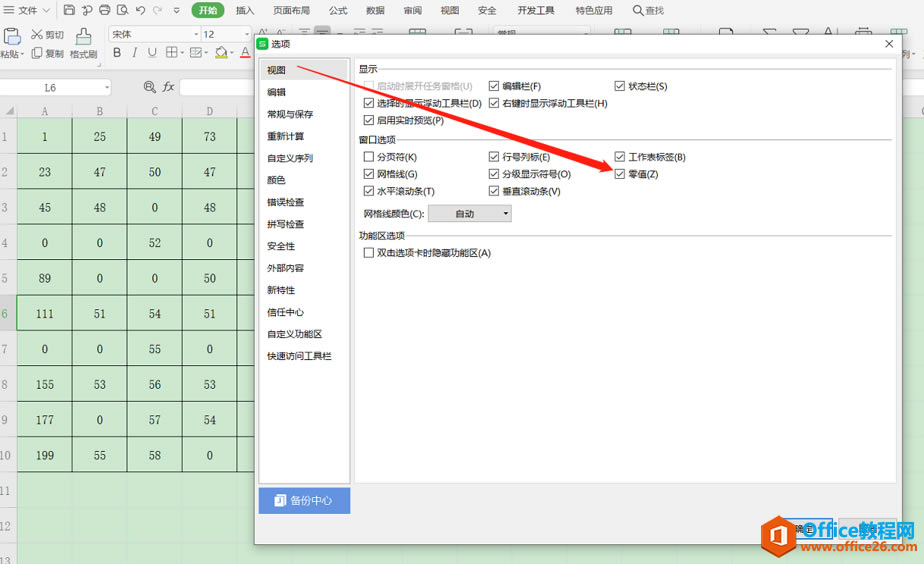
Task: Enable 双击选项卡时隐藏功能区(A) checkbox
Action: click(369, 253)
